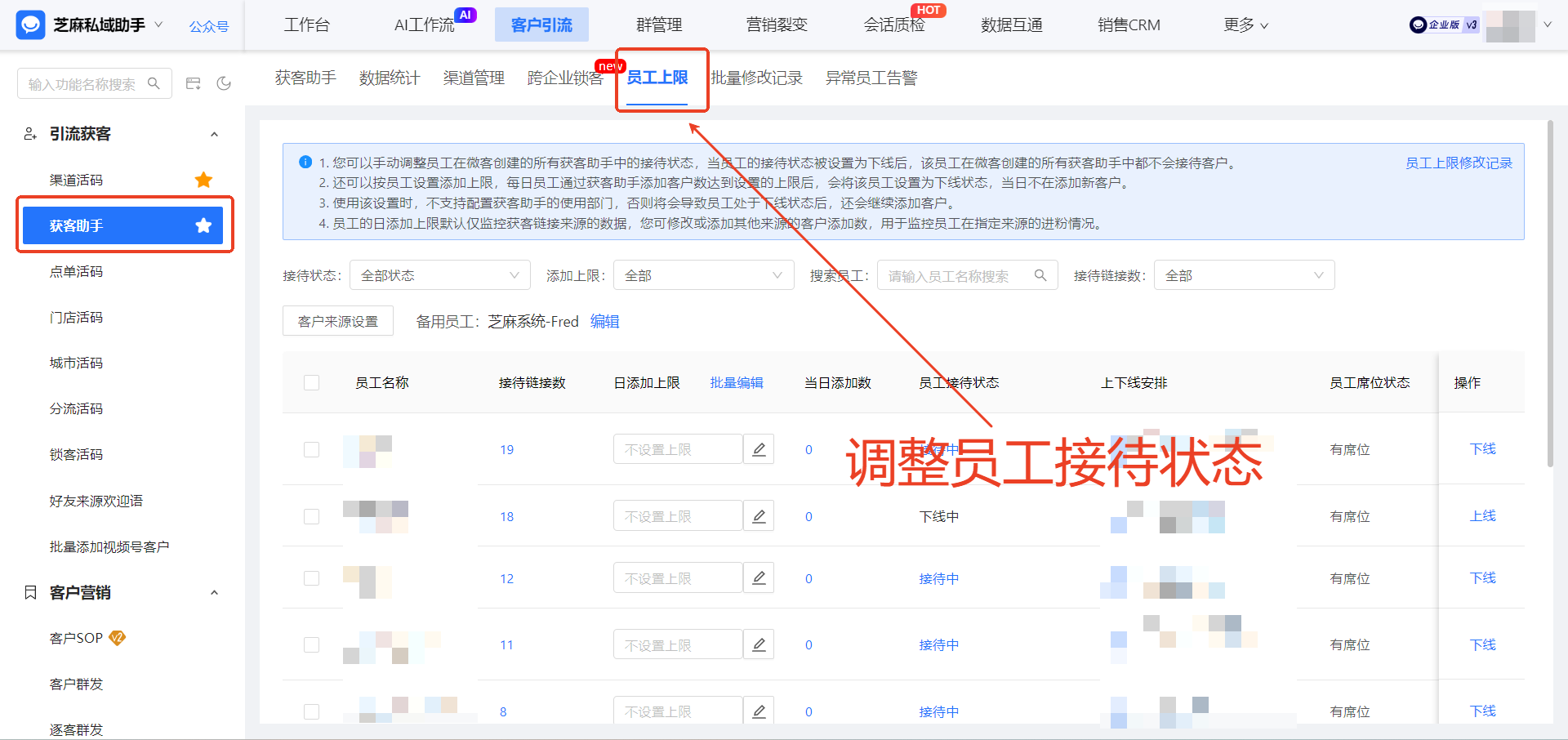Click the edit pencil in the row with 11 links
Viewport: 1568px width, 740px height.
759,644
